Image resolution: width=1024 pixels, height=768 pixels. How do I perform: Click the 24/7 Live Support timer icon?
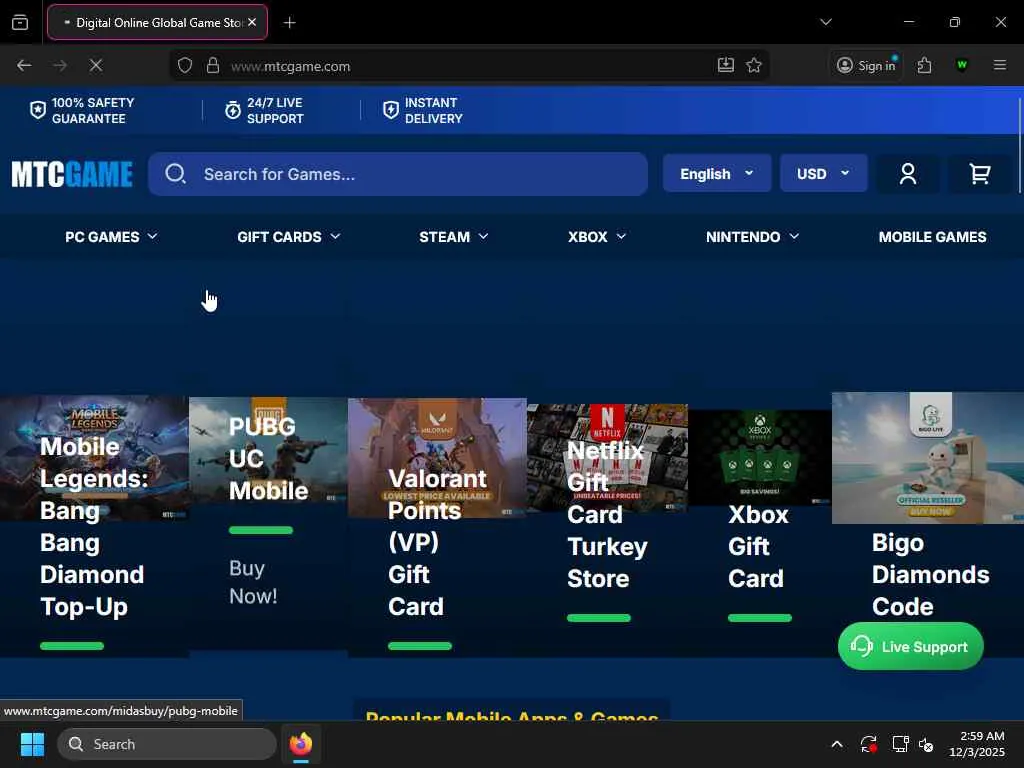click(232, 110)
